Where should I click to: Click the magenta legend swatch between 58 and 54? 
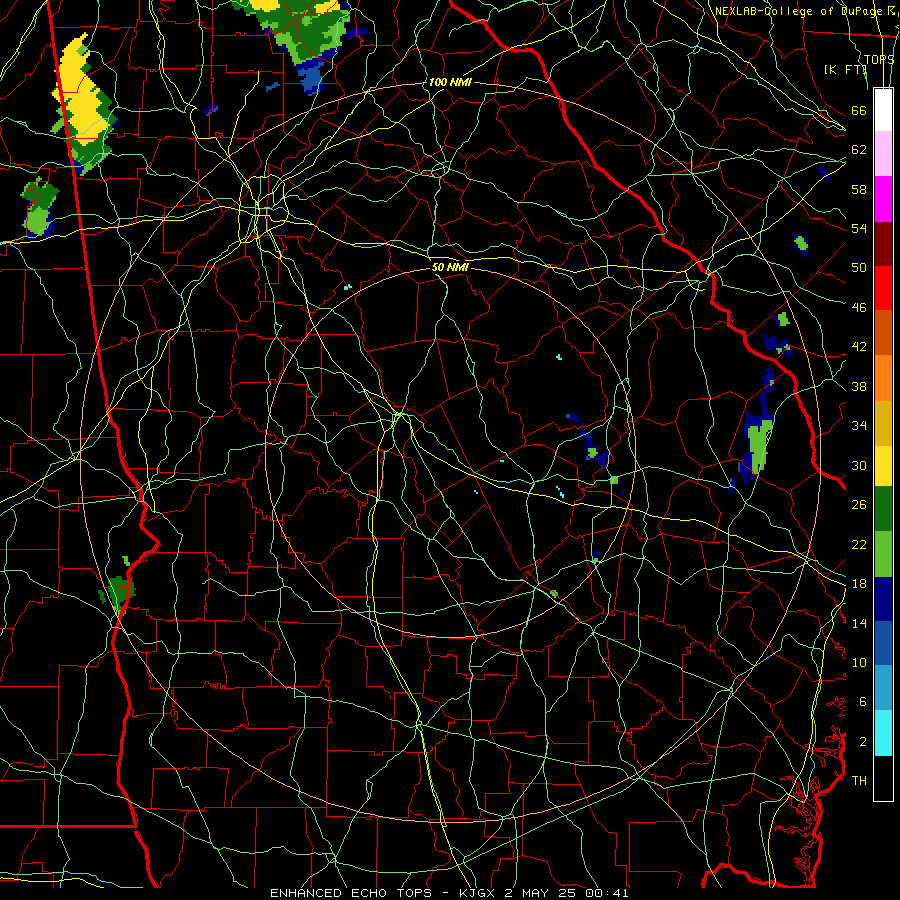click(x=883, y=199)
